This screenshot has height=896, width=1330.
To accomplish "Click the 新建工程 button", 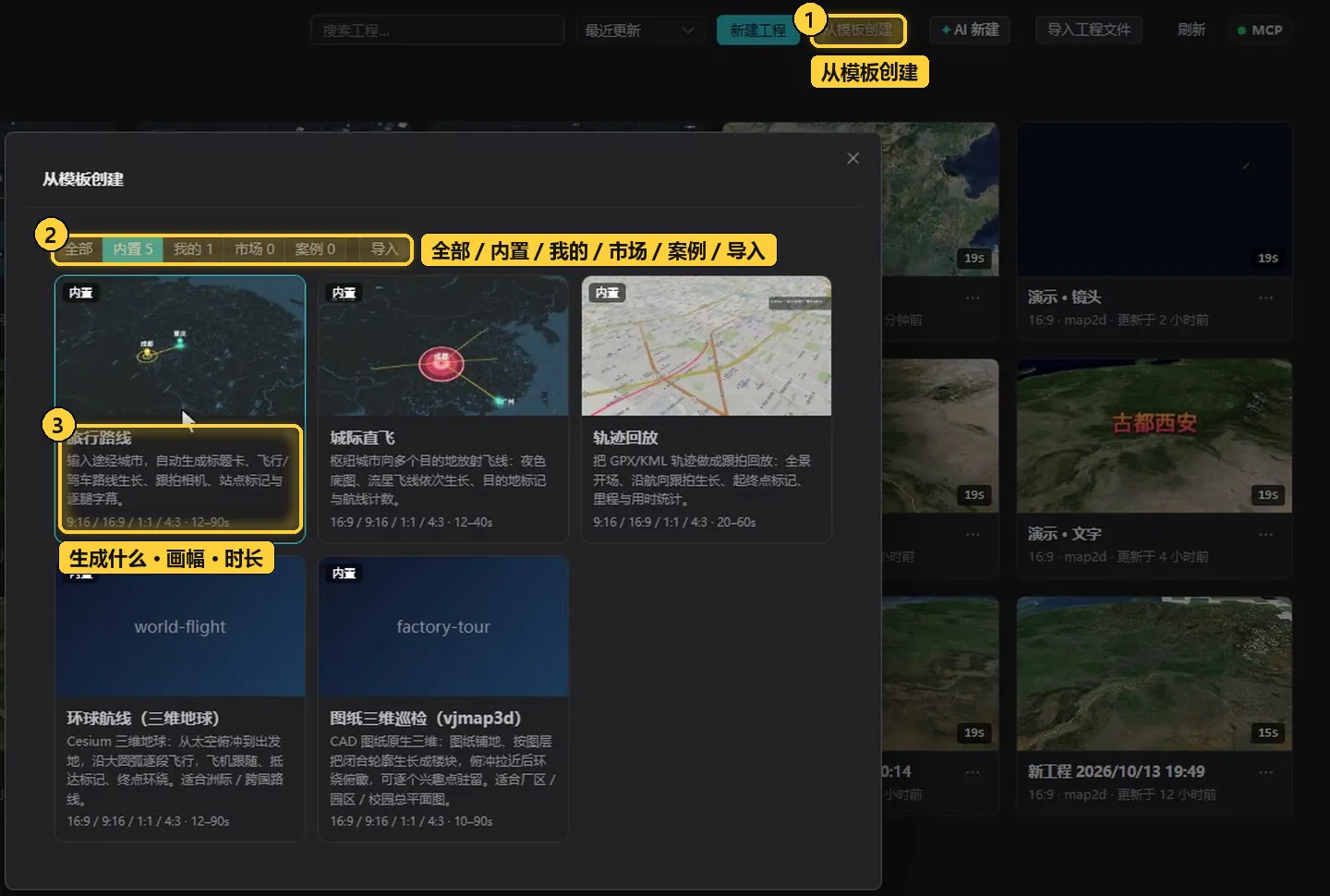I will (757, 30).
